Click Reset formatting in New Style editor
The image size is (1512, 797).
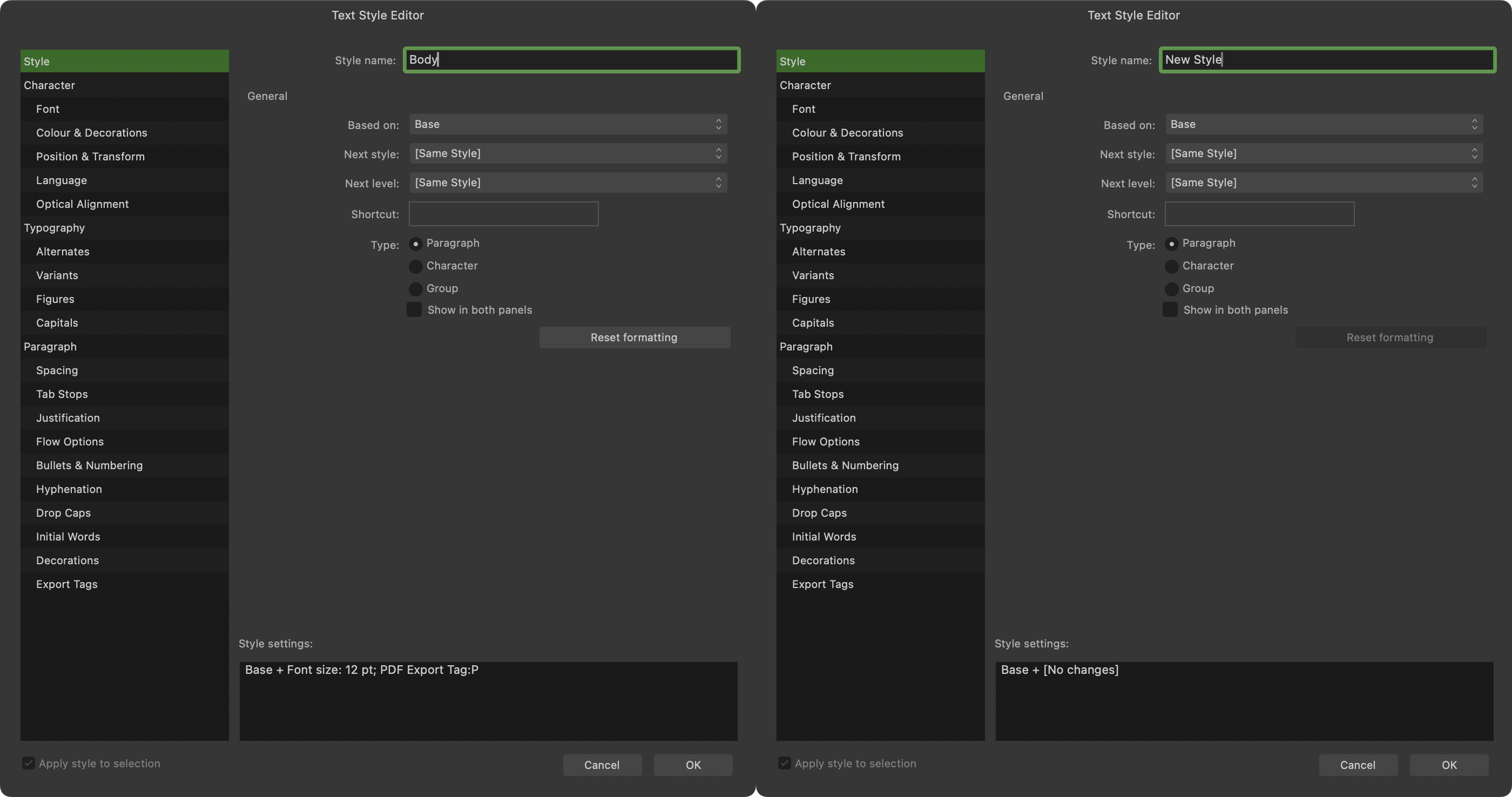1390,337
